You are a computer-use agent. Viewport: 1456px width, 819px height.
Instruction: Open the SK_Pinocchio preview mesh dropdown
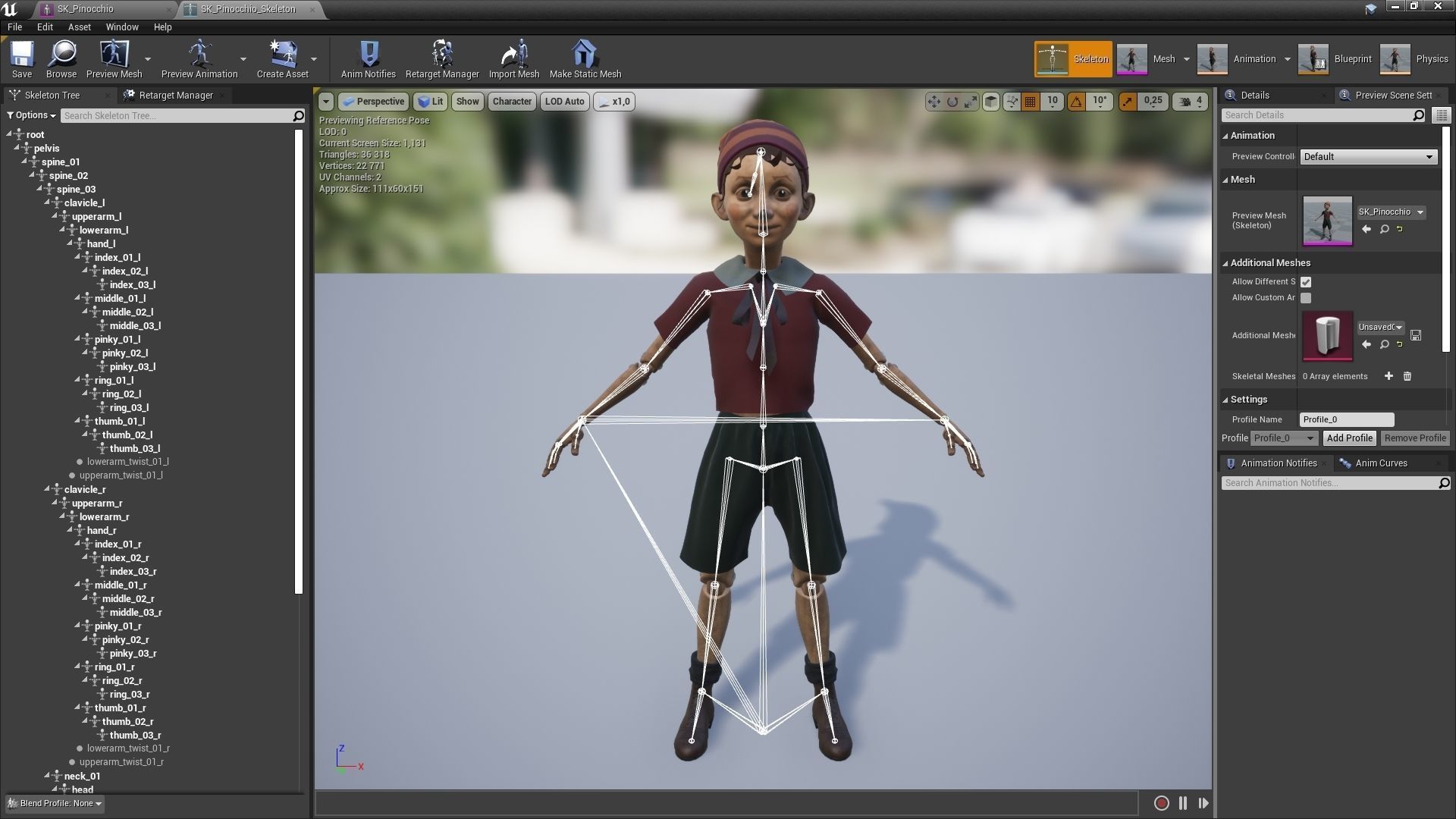point(1392,212)
